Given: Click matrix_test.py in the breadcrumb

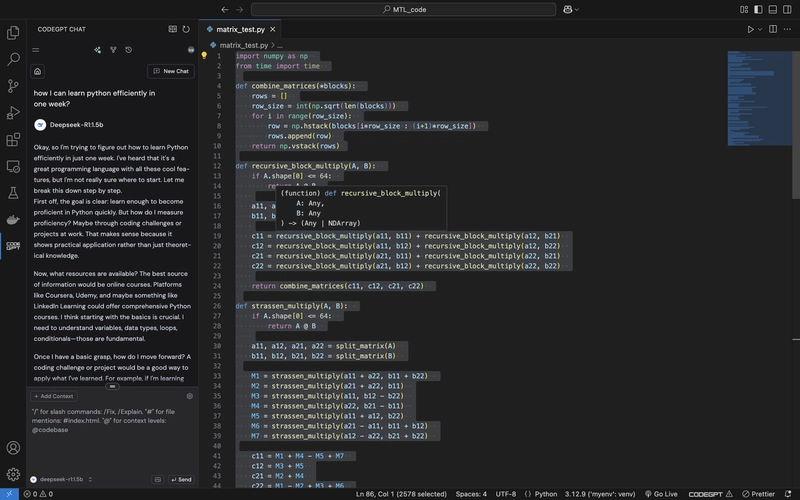Looking at the screenshot, I should [243, 45].
